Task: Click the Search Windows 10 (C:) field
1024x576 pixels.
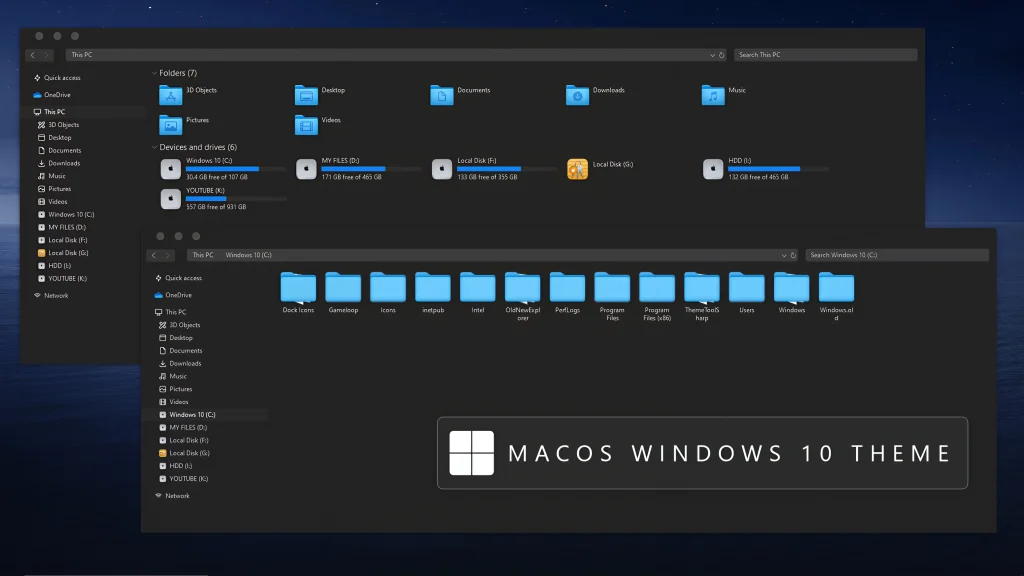Action: (x=897, y=255)
